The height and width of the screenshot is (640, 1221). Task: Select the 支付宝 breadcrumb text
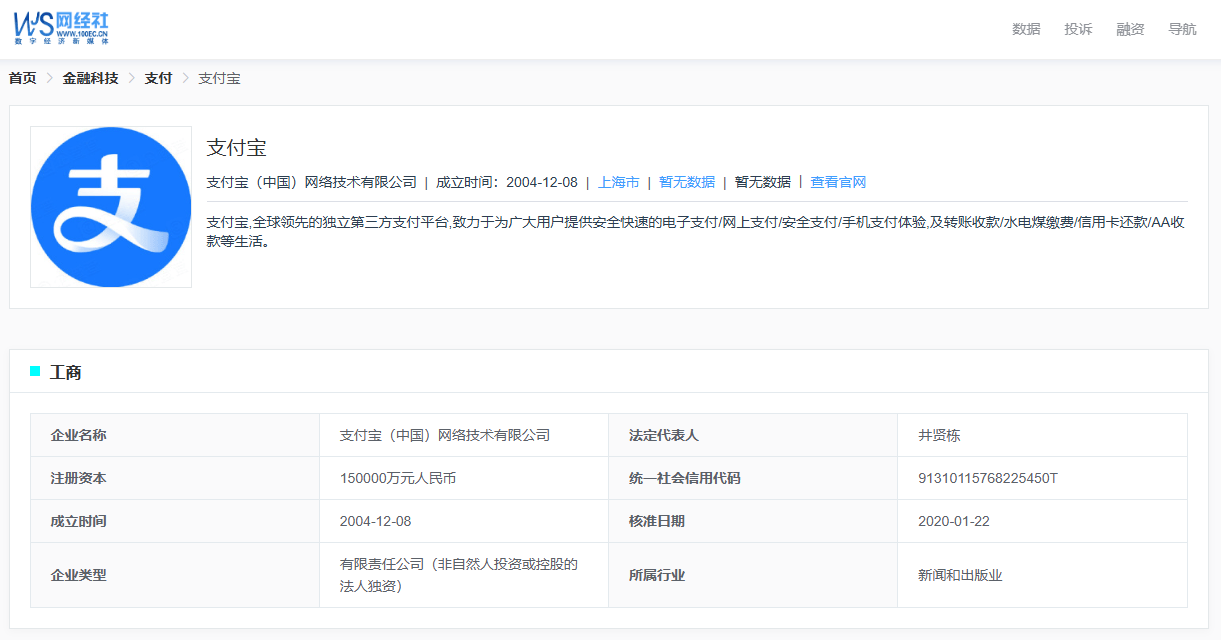(x=219, y=78)
